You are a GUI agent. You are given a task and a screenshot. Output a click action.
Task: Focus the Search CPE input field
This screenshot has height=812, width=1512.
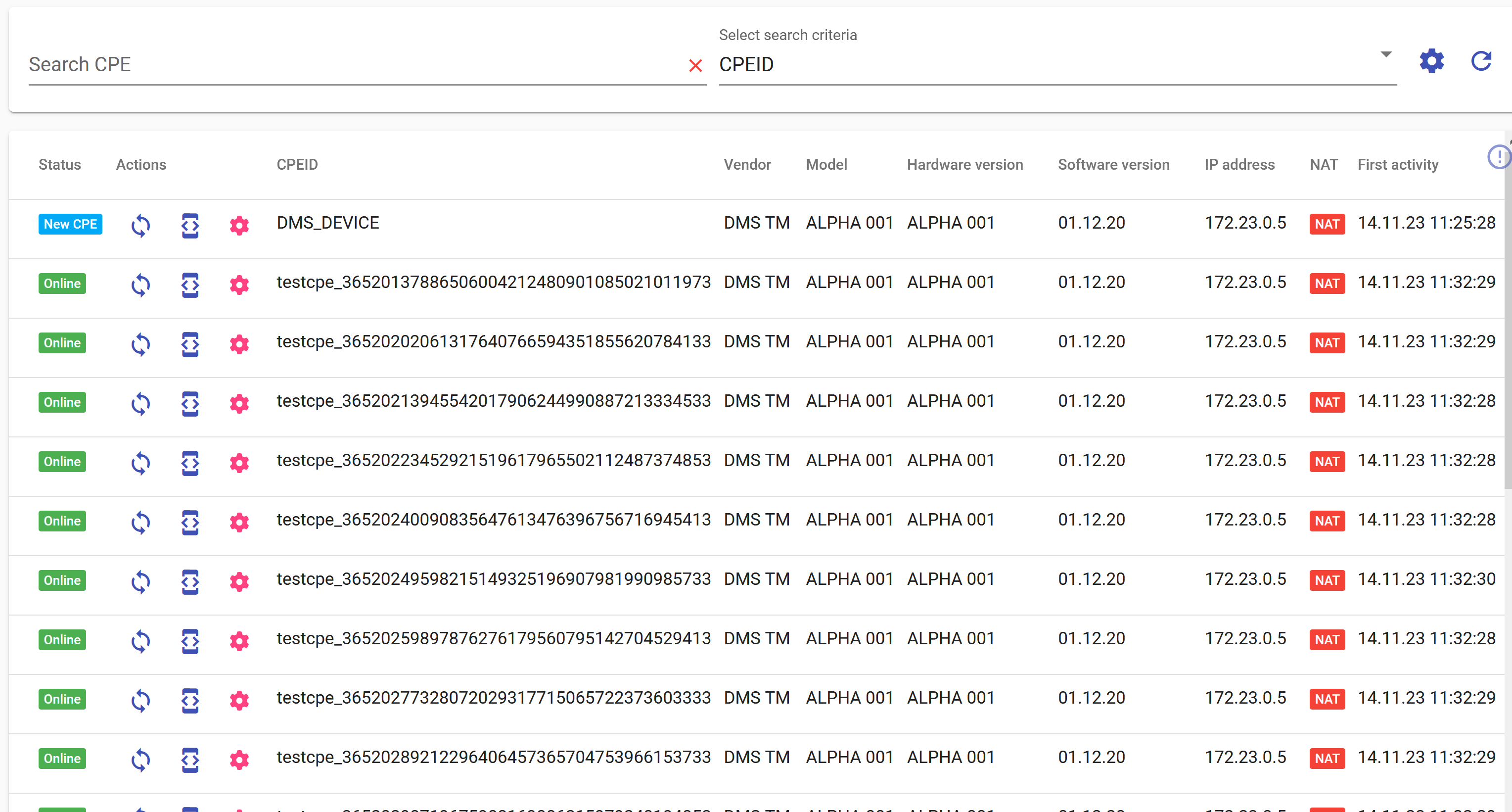(352, 64)
